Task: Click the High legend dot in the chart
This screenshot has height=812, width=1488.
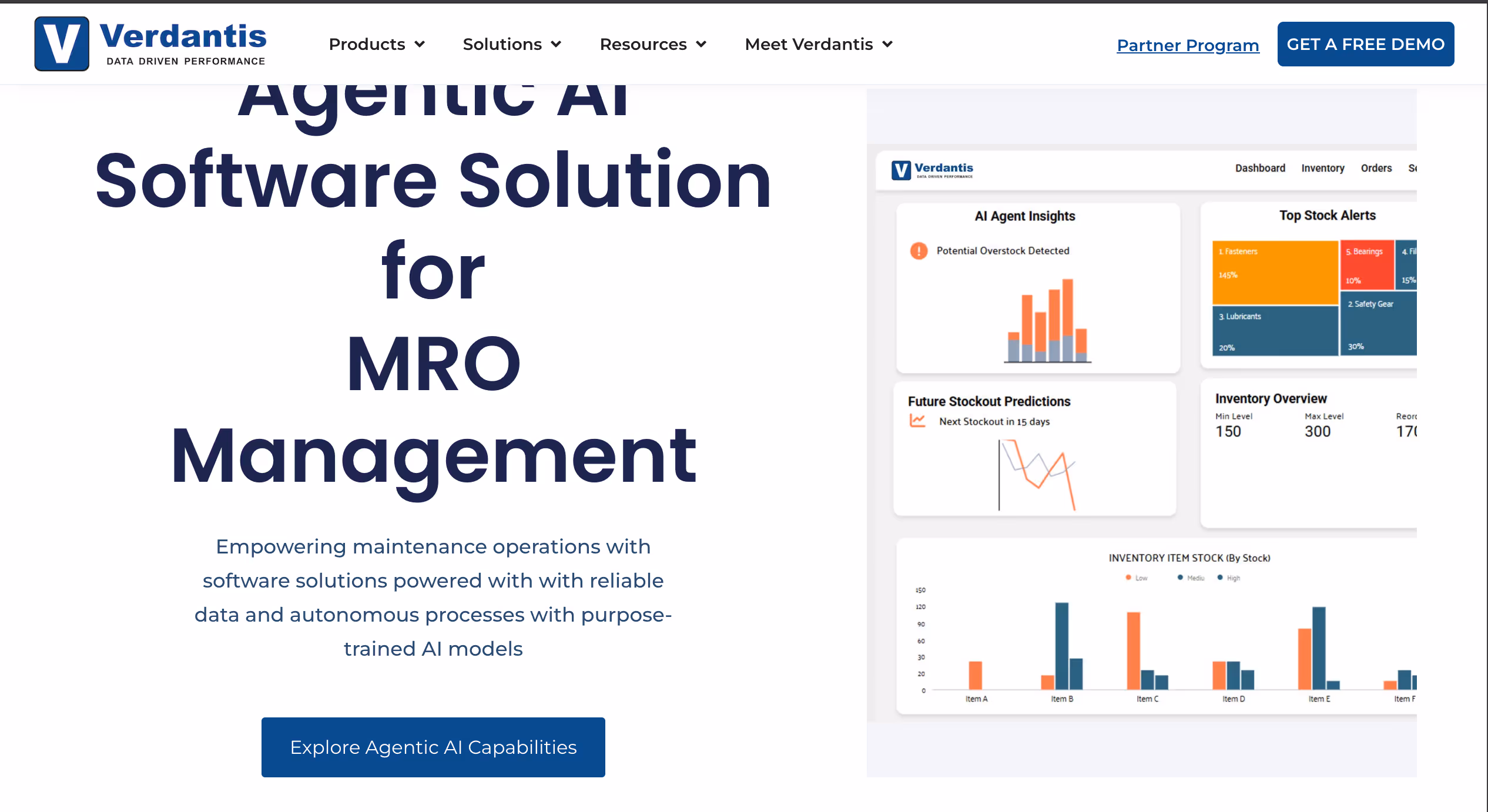Action: click(x=1221, y=578)
